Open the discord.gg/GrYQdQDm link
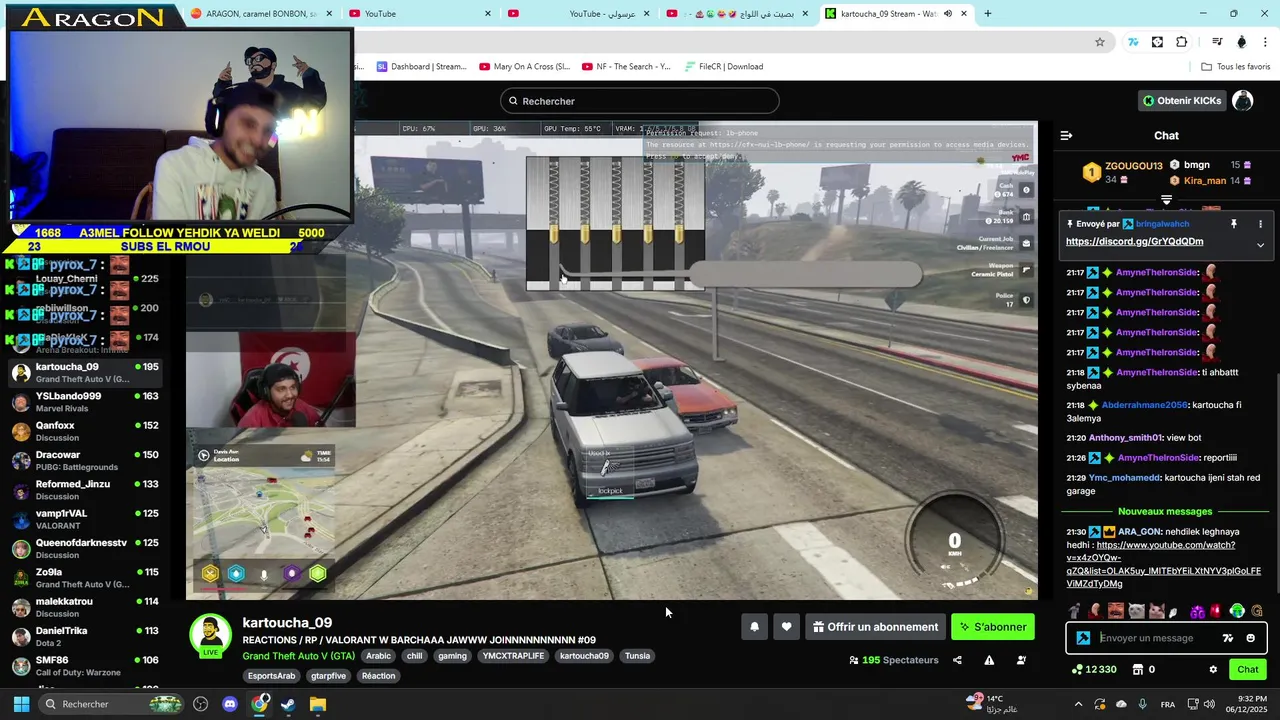Screen dimensions: 1280x720 point(1134,241)
